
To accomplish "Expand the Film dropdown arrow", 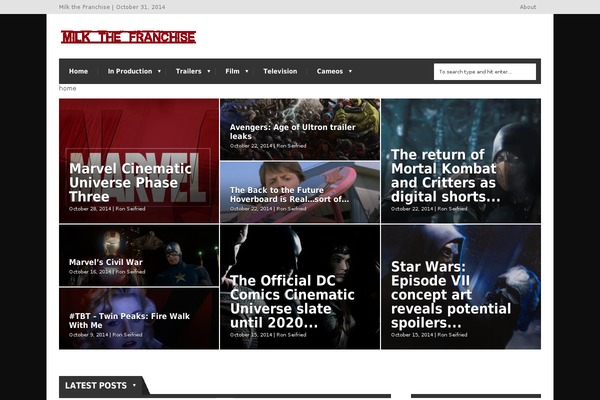I will 246,71.
